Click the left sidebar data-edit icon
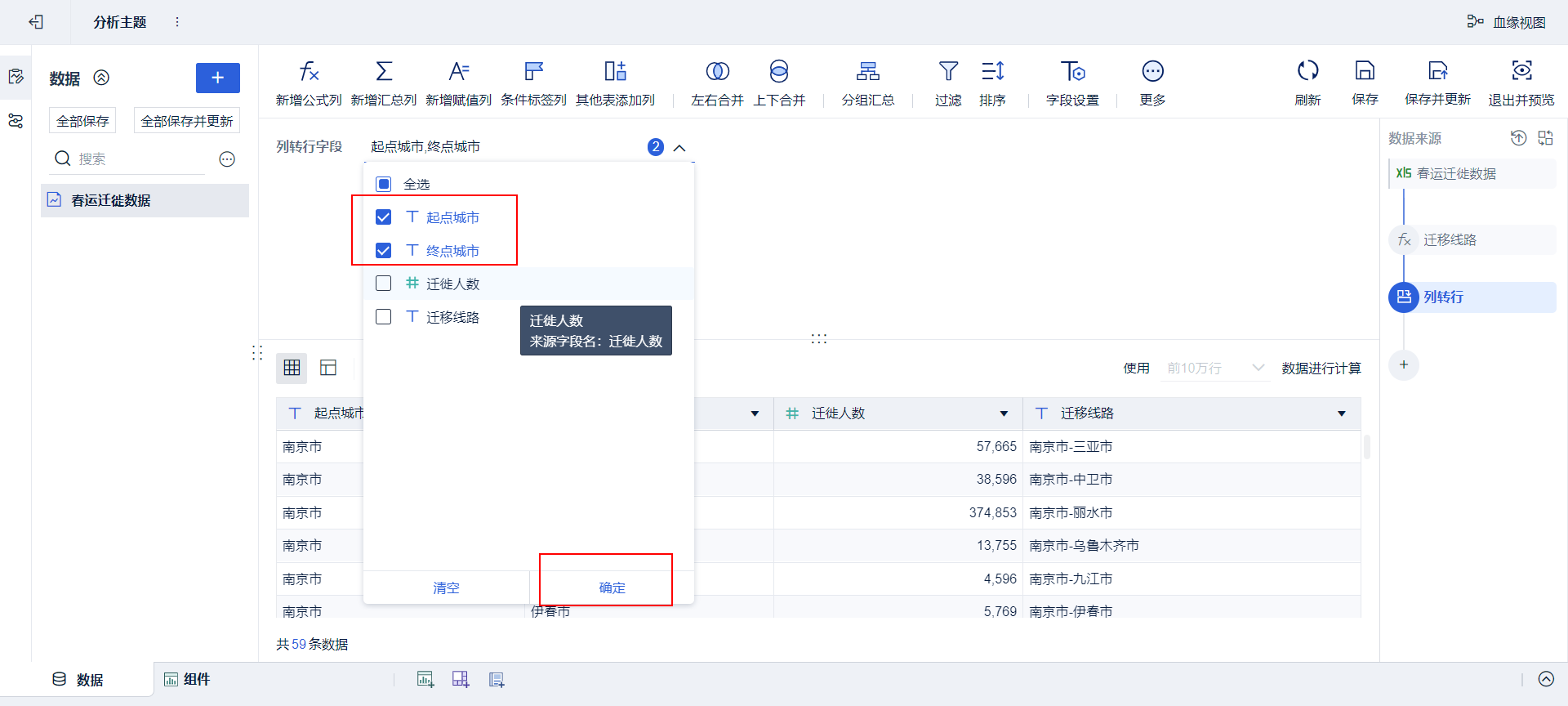Viewport: 1568px width, 706px height. point(16,77)
